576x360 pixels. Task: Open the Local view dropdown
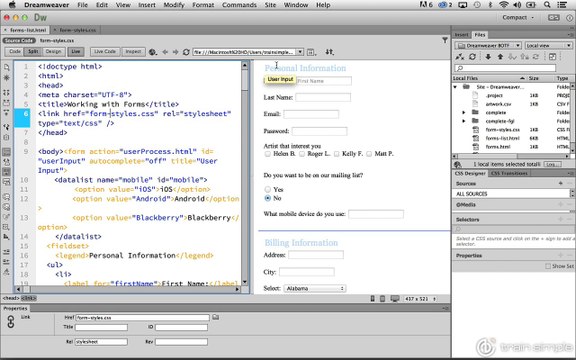point(548,46)
